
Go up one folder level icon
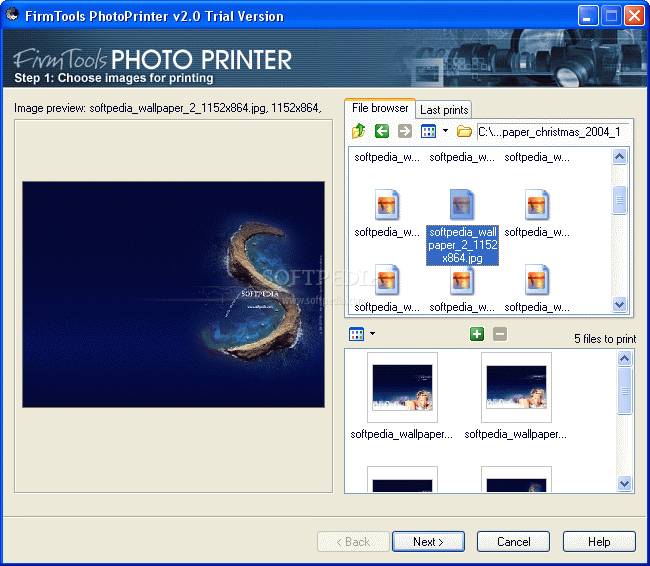tap(359, 131)
